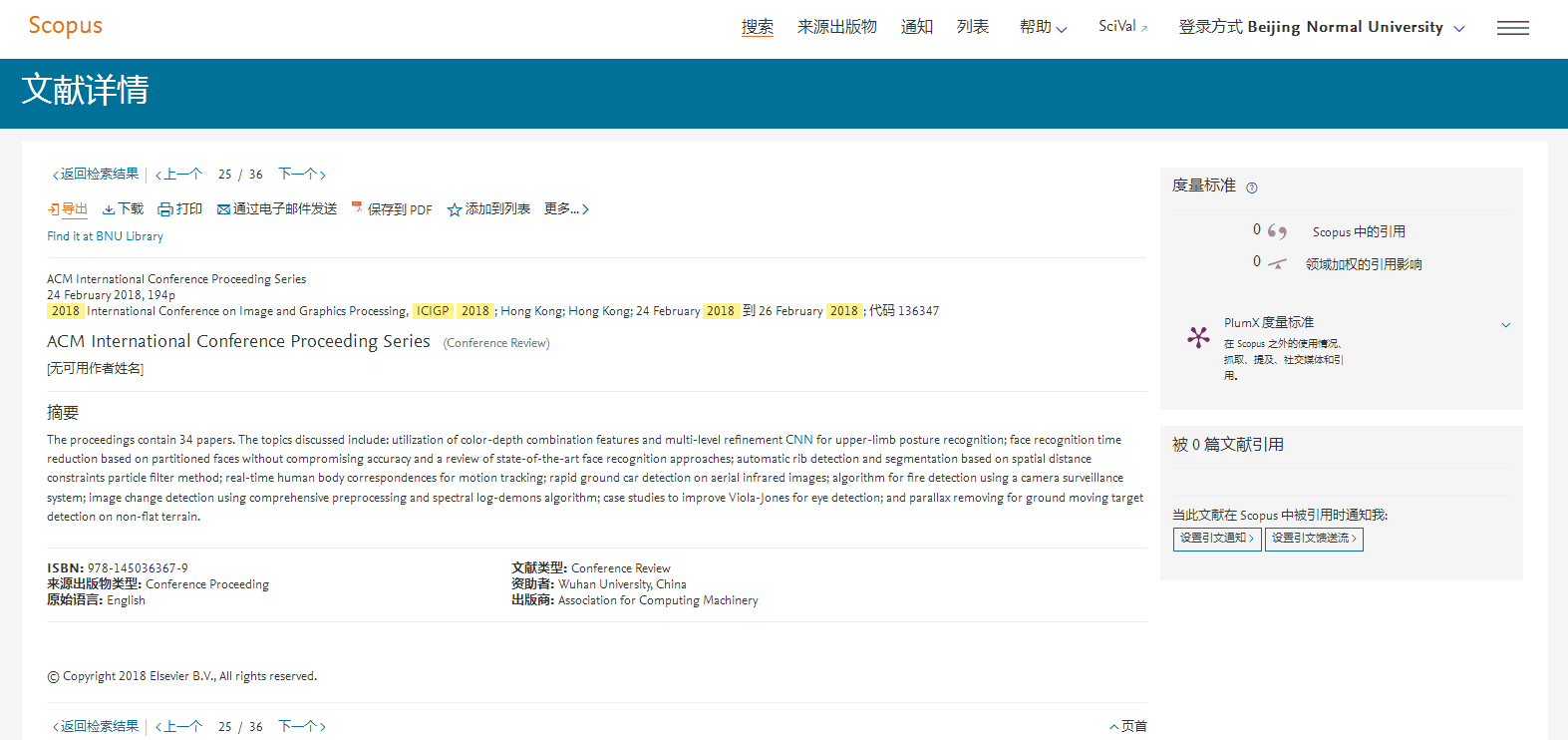
Task: Click the 设置引文通知 button
Action: point(1217,539)
